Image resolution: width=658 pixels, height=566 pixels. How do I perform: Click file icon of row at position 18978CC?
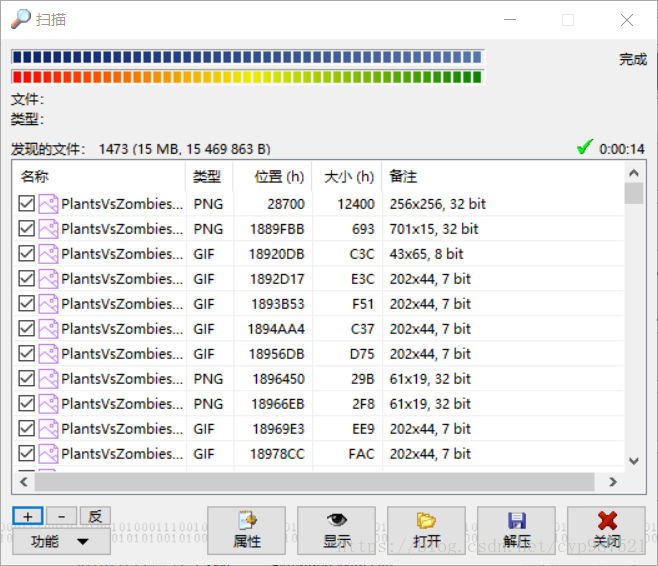pyautogui.click(x=48, y=454)
